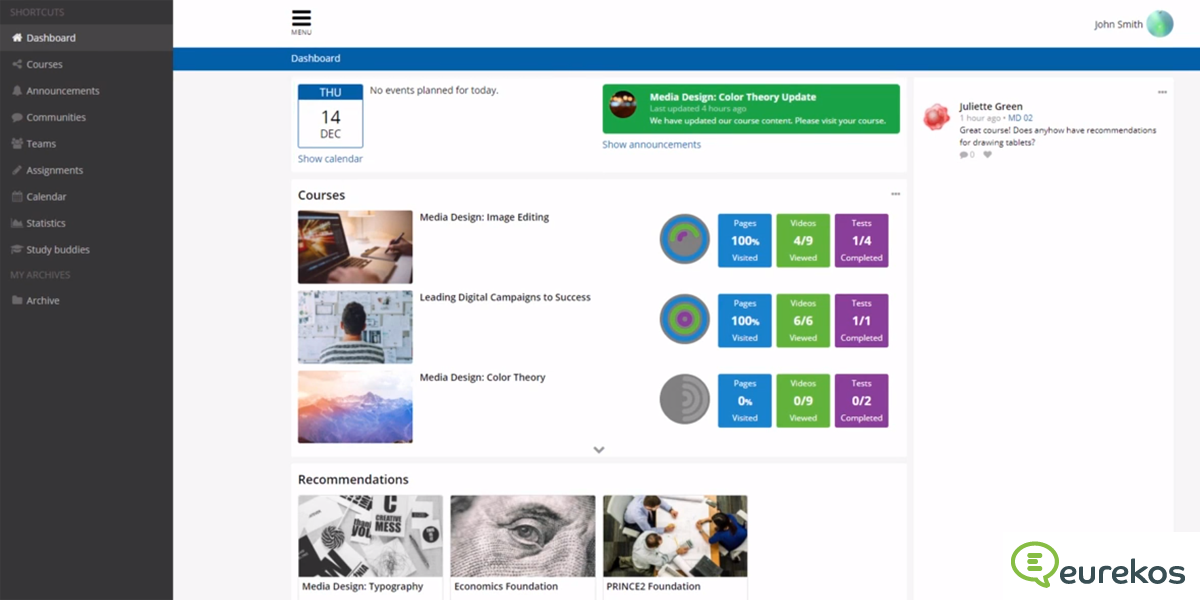Screen dimensions: 1200x600
Task: Open Study buddies from the sidebar
Action: pos(57,250)
